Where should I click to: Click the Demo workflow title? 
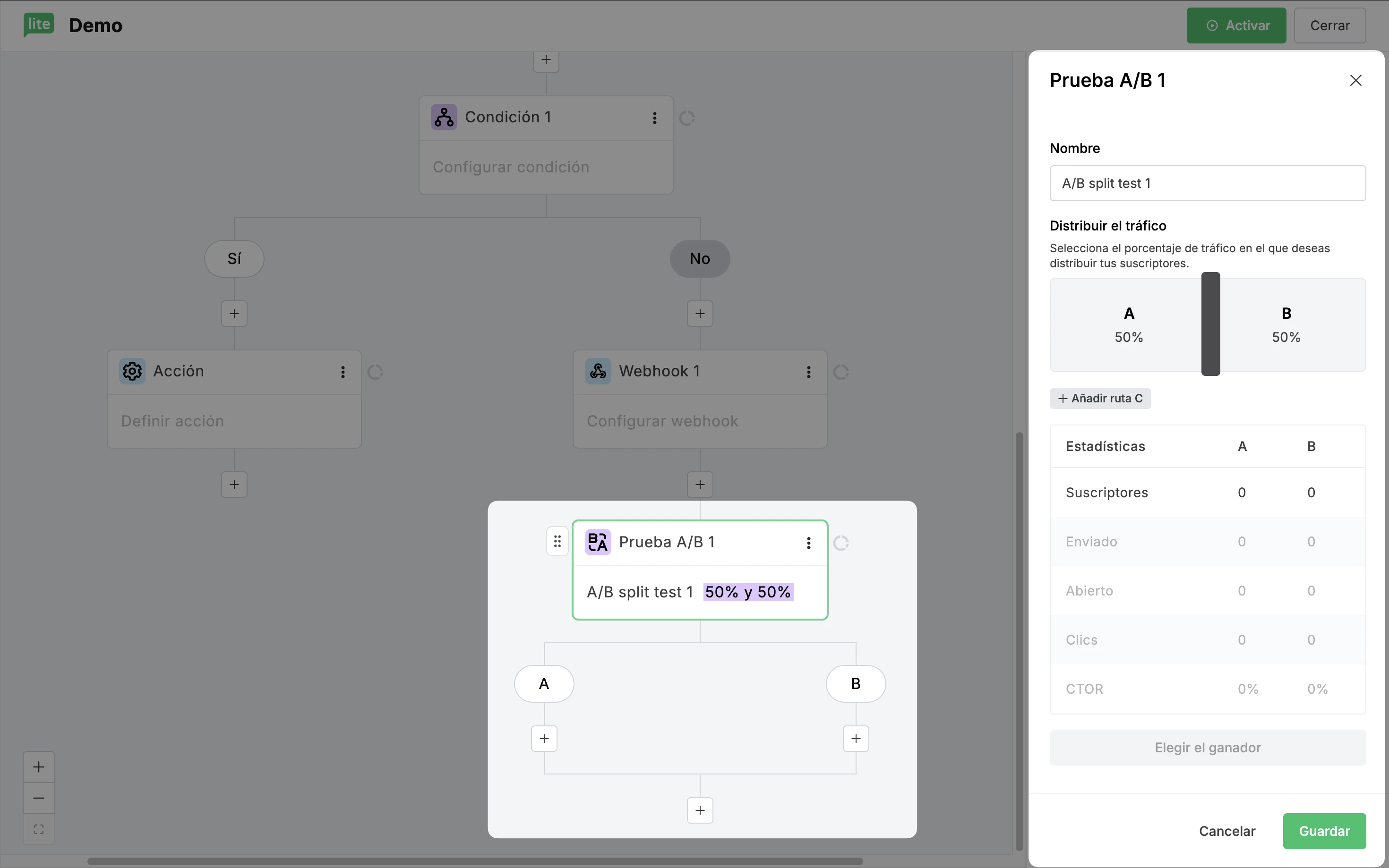click(95, 26)
